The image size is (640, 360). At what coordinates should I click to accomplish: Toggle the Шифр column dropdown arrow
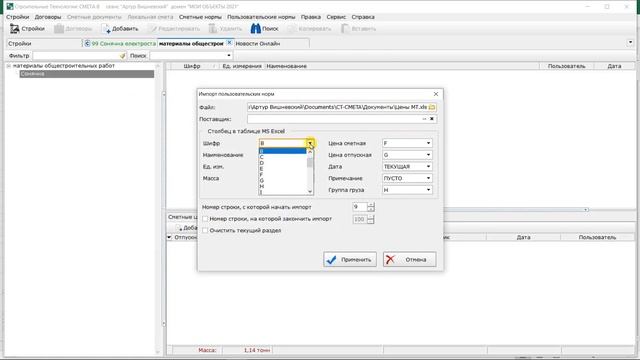coord(310,143)
